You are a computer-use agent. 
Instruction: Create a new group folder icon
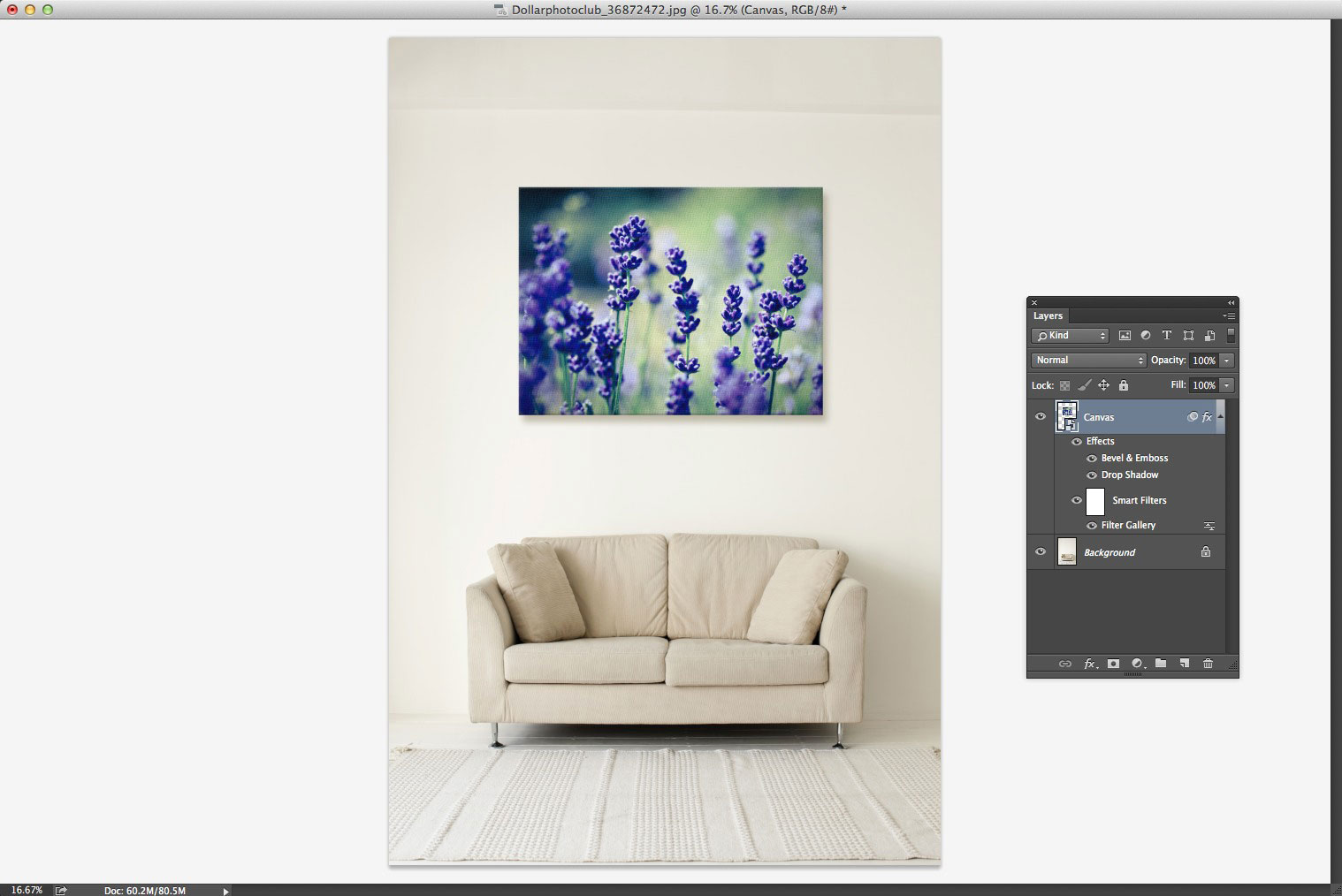coord(1161,664)
